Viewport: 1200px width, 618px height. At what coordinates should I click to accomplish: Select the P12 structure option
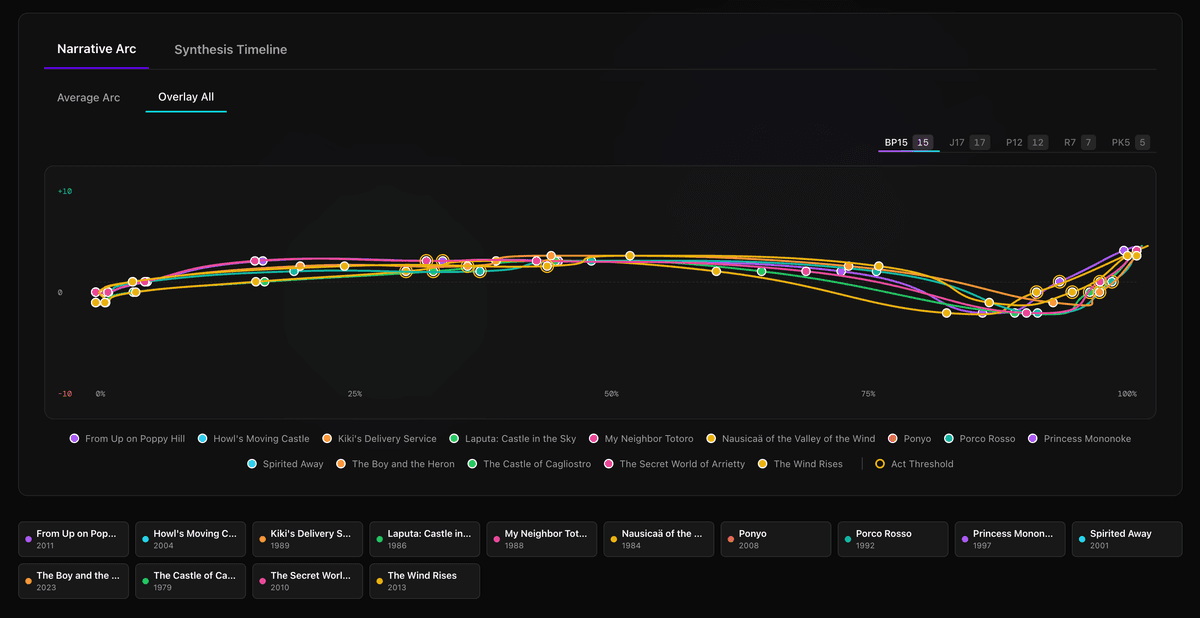point(1026,142)
